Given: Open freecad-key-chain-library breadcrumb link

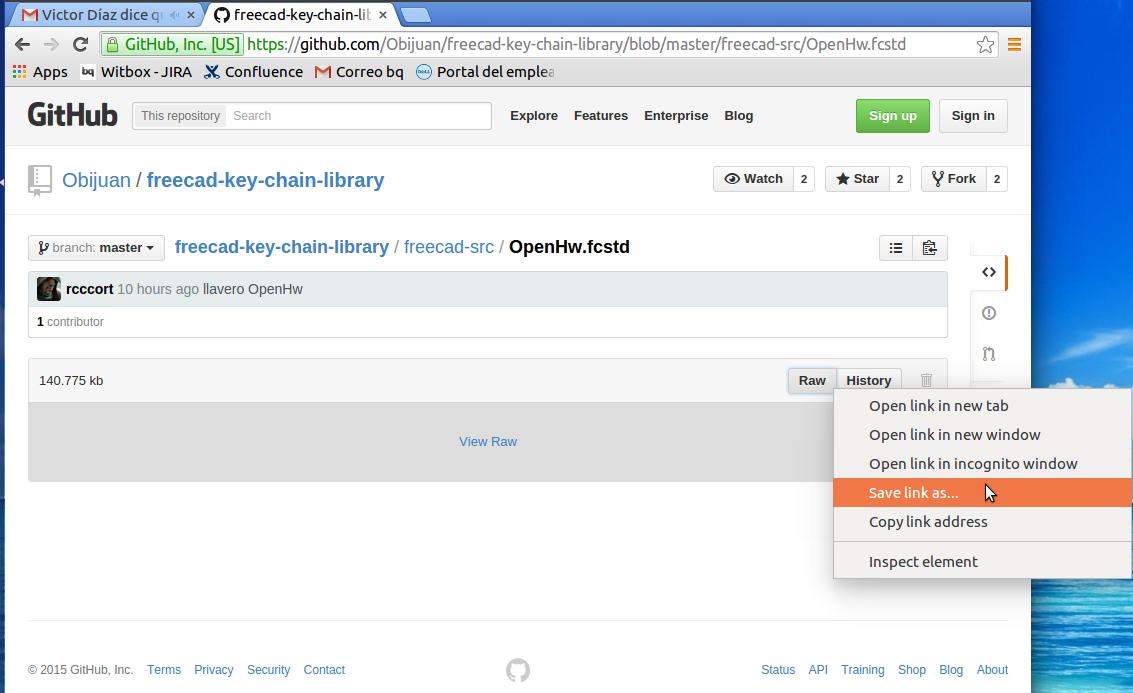Looking at the screenshot, I should [282, 247].
